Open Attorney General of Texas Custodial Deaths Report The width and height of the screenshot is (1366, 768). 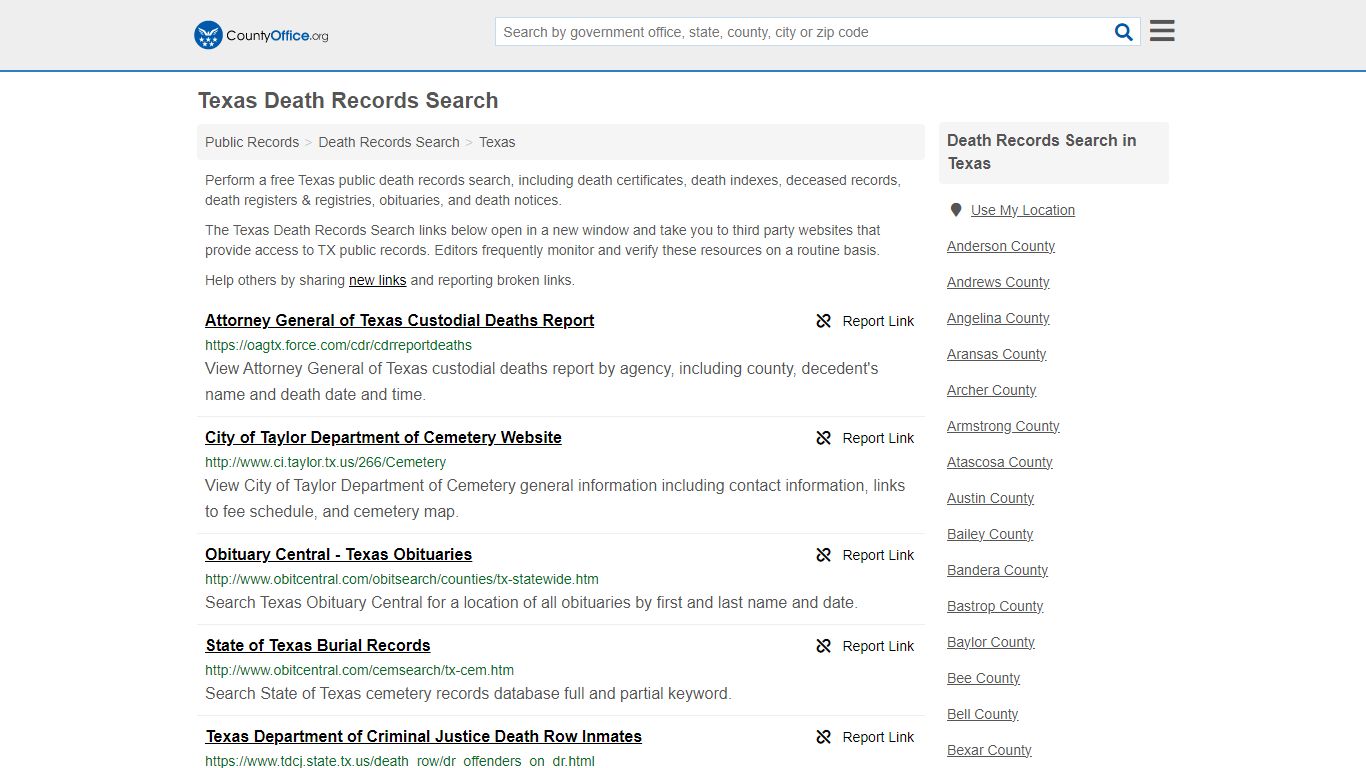point(399,320)
